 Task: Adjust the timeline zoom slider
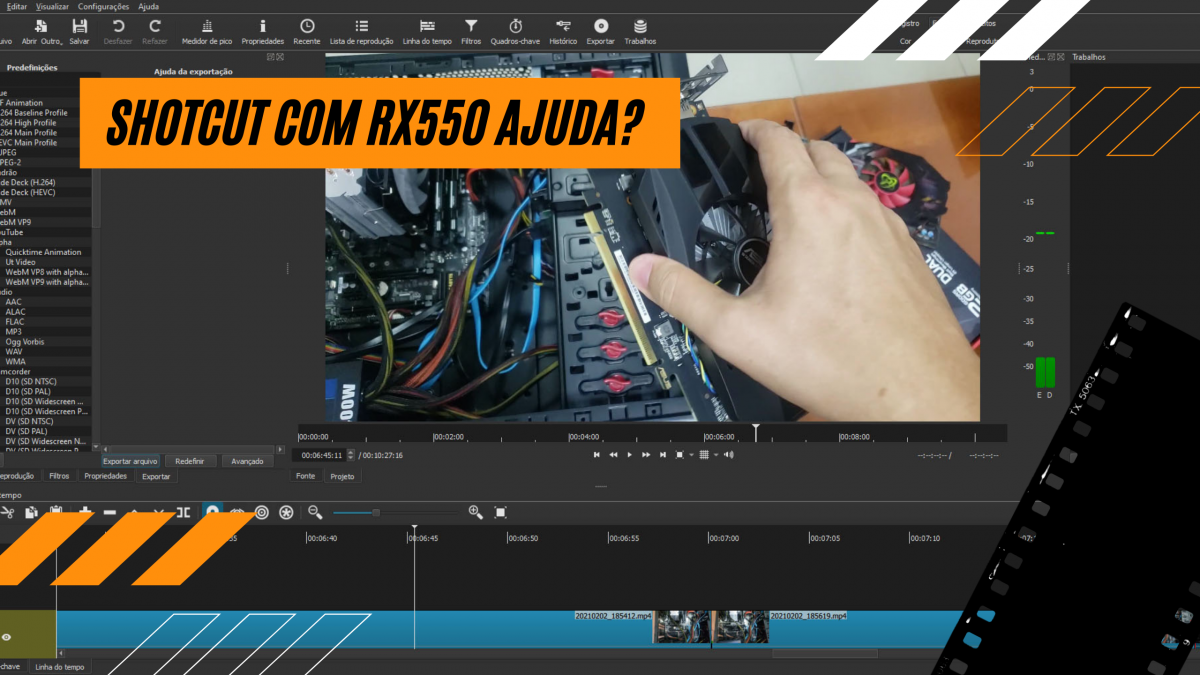pos(377,512)
